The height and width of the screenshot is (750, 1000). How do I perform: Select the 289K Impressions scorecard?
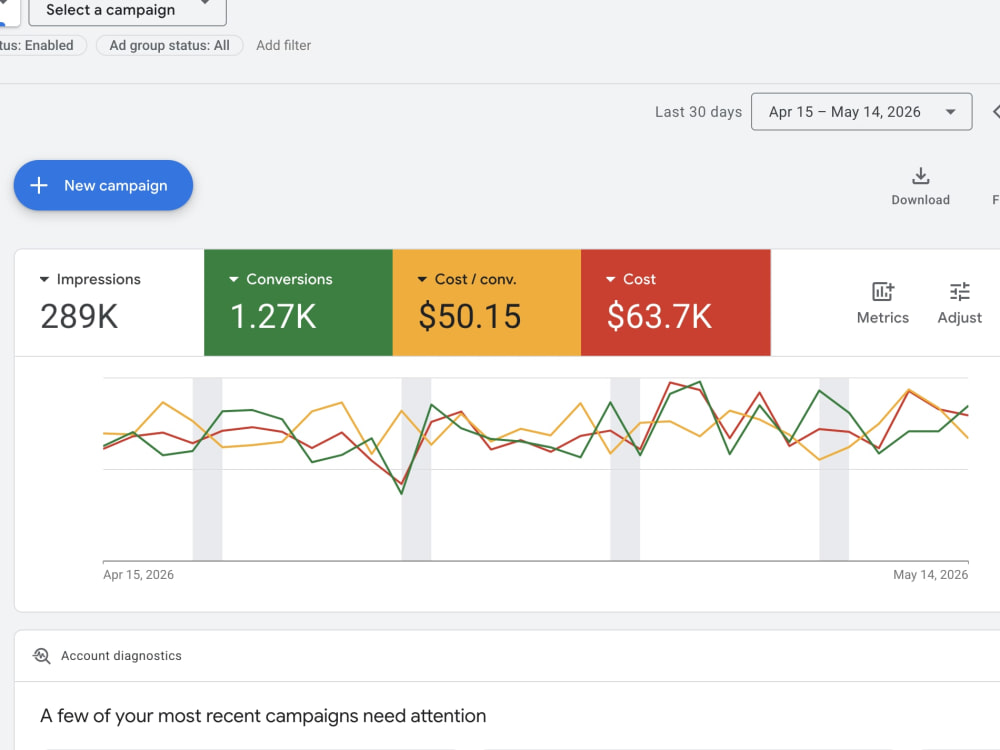[x=109, y=302]
